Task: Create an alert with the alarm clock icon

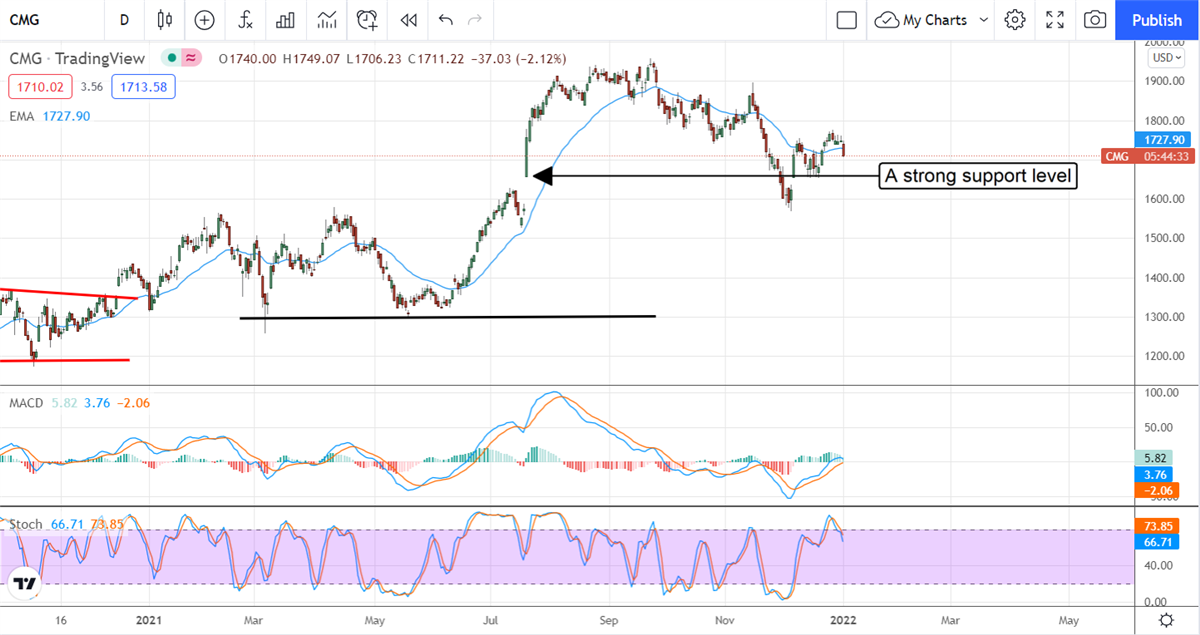Action: (367, 19)
